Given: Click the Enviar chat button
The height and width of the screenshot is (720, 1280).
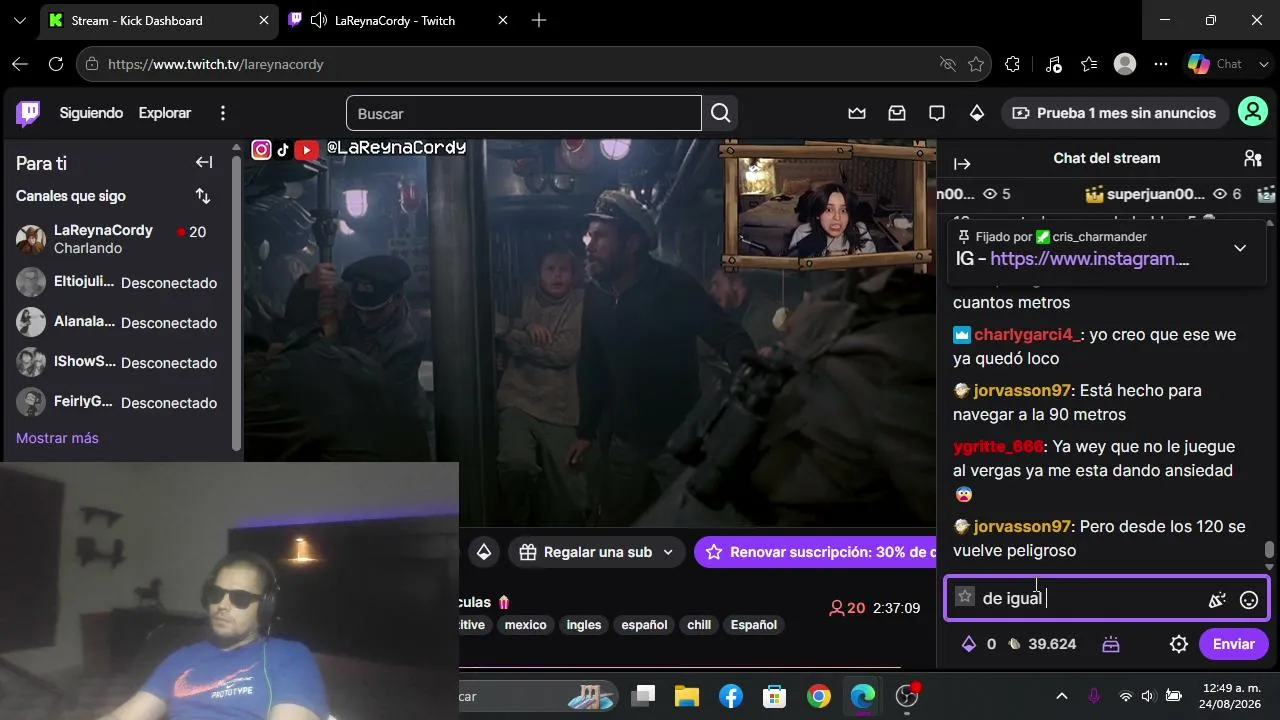Looking at the screenshot, I should pyautogui.click(x=1234, y=644).
